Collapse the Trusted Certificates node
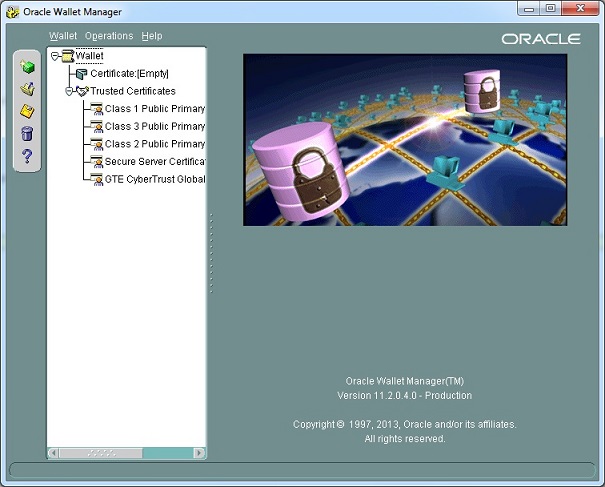The width and height of the screenshot is (605, 487). tap(69, 91)
